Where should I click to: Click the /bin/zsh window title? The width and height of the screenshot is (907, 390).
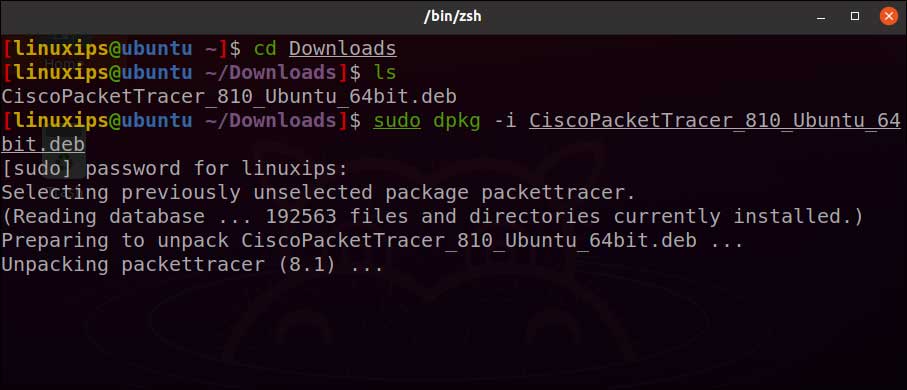click(453, 16)
